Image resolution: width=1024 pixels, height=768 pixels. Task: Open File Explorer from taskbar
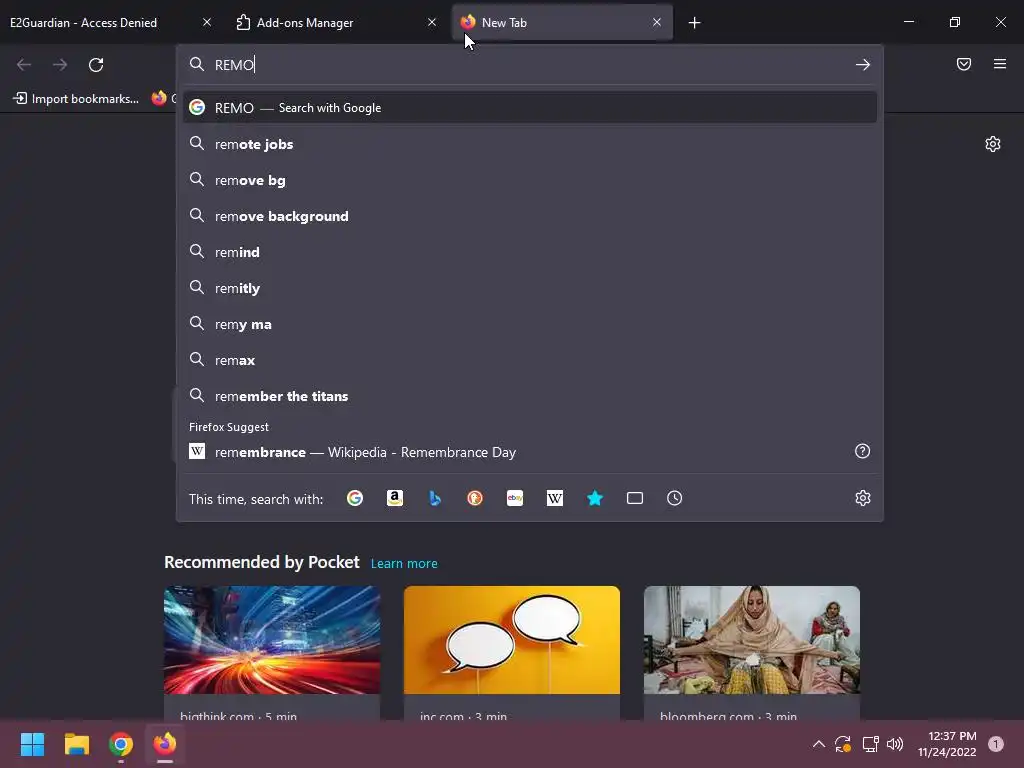click(76, 744)
